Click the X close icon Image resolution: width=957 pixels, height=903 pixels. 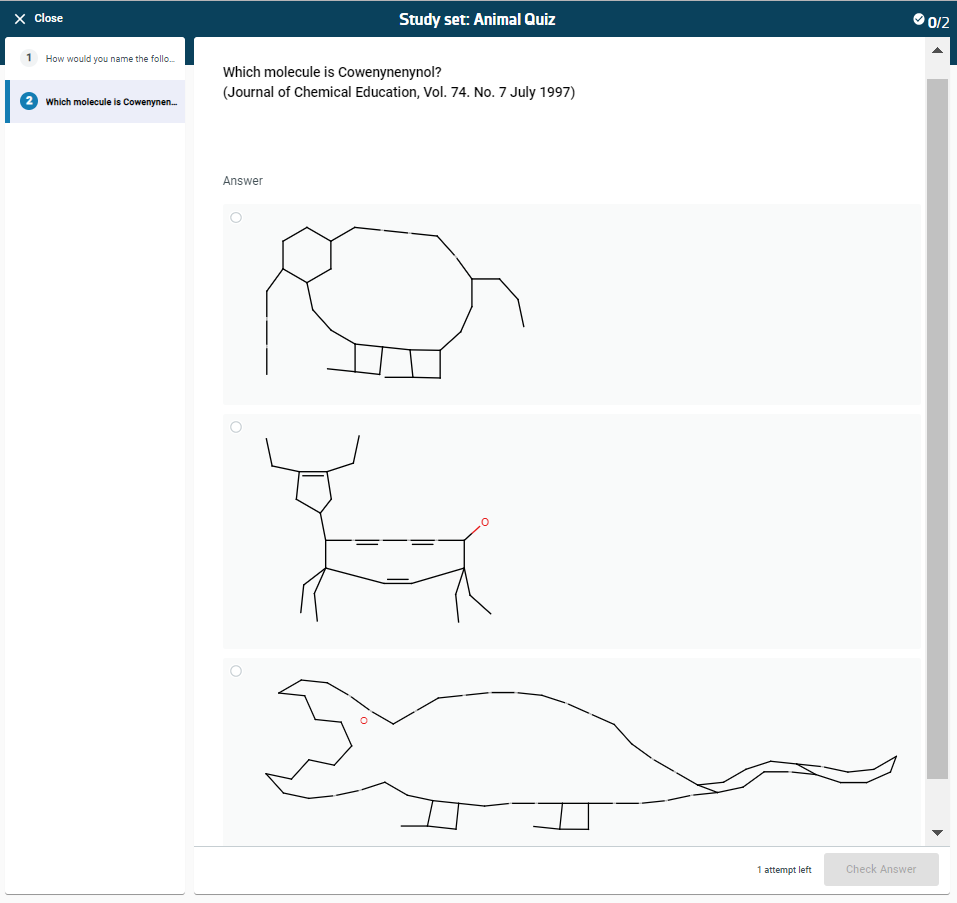click(20, 19)
